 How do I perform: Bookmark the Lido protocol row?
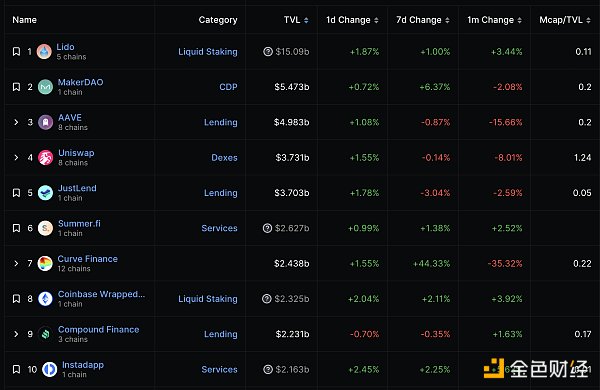[16, 51]
